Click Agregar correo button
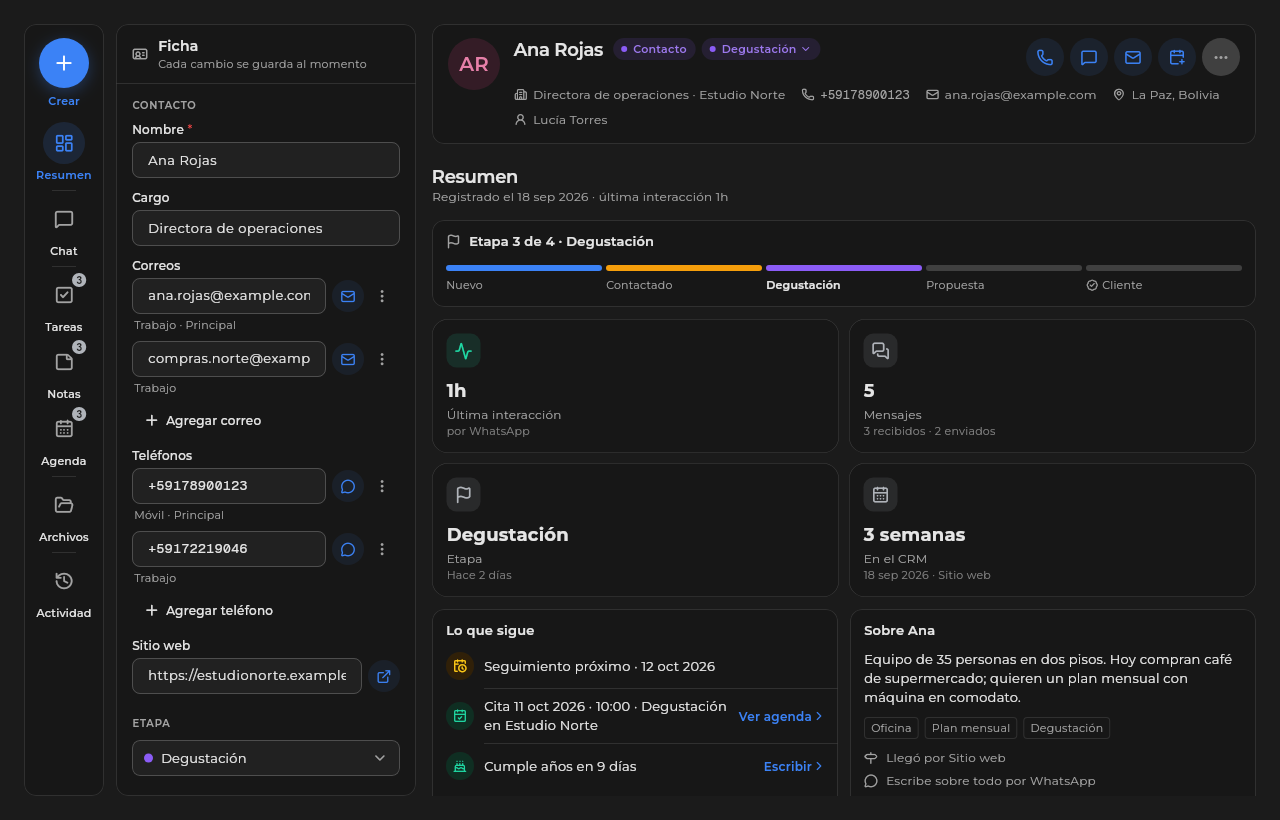Screen dimensions: 1280x820 coord(203,421)
